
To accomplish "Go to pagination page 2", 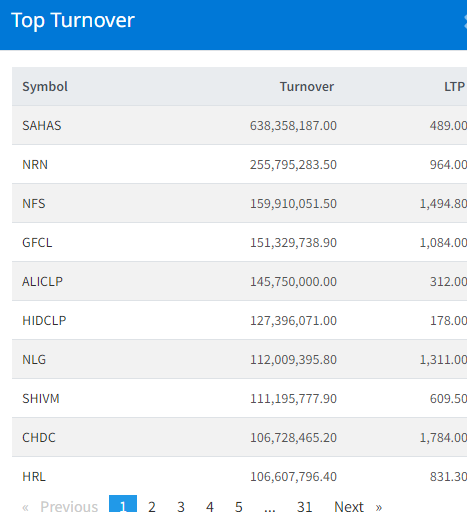I will coord(152,506).
